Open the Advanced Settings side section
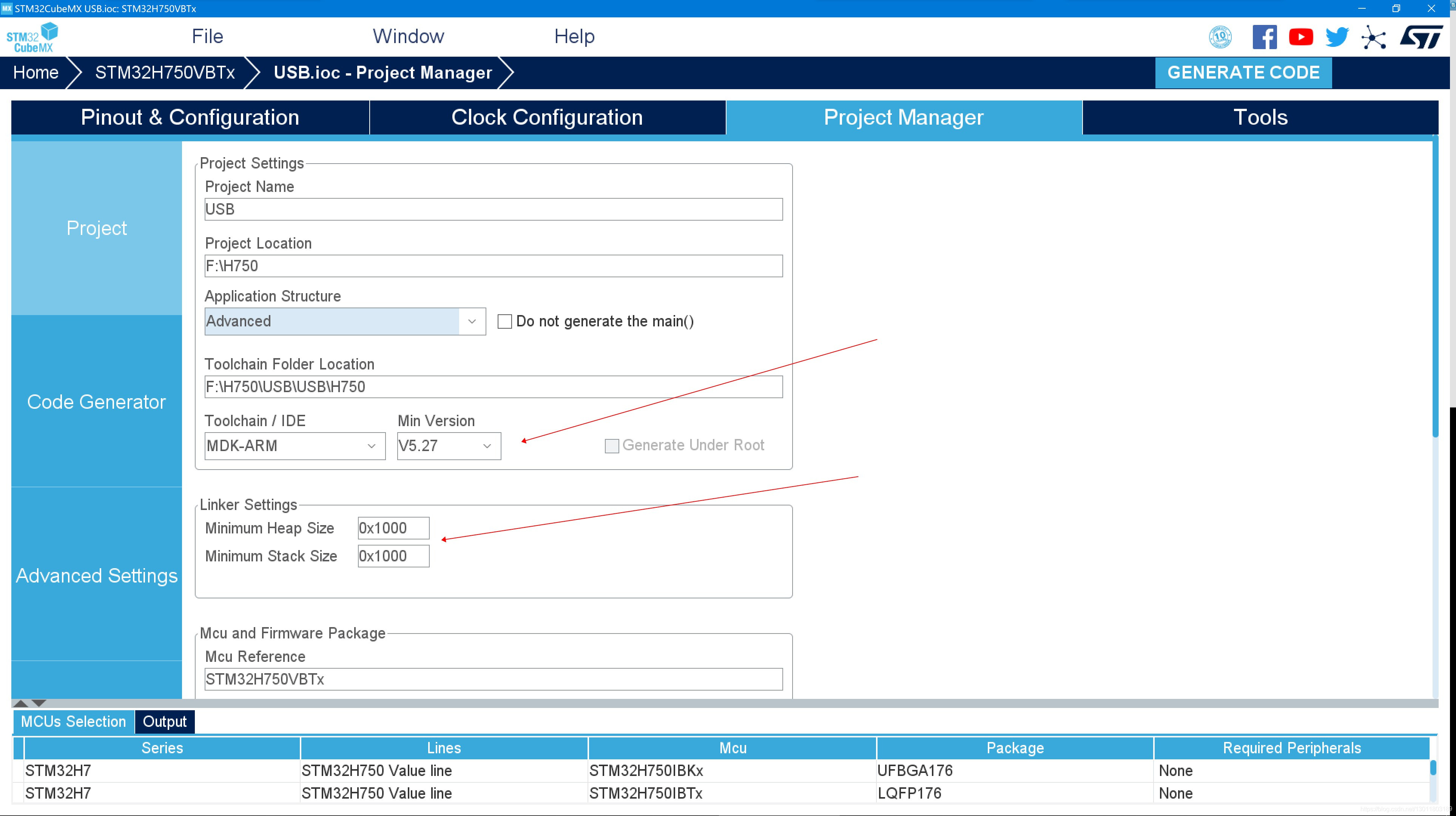Screen dimensions: 1456x816 [x=97, y=575]
